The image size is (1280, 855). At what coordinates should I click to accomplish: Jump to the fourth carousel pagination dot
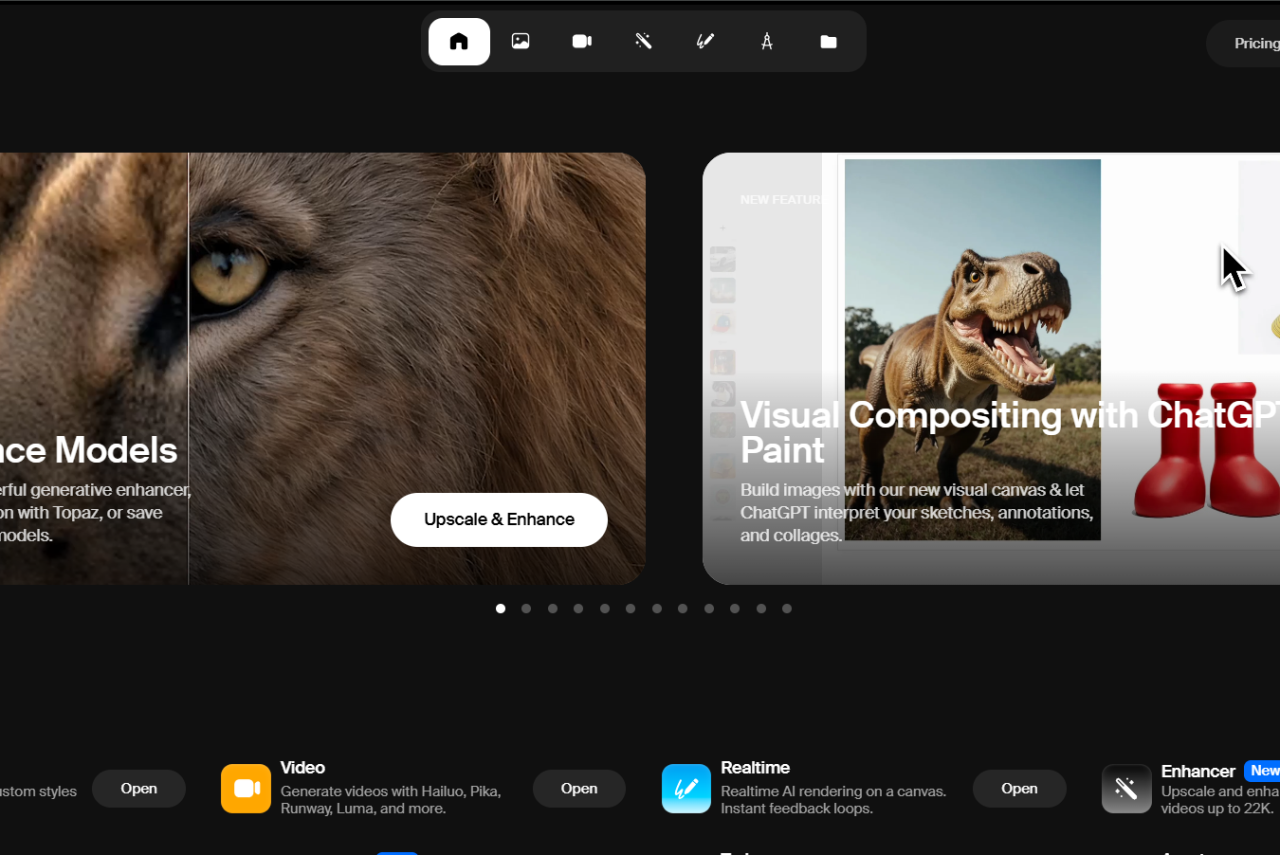578,608
